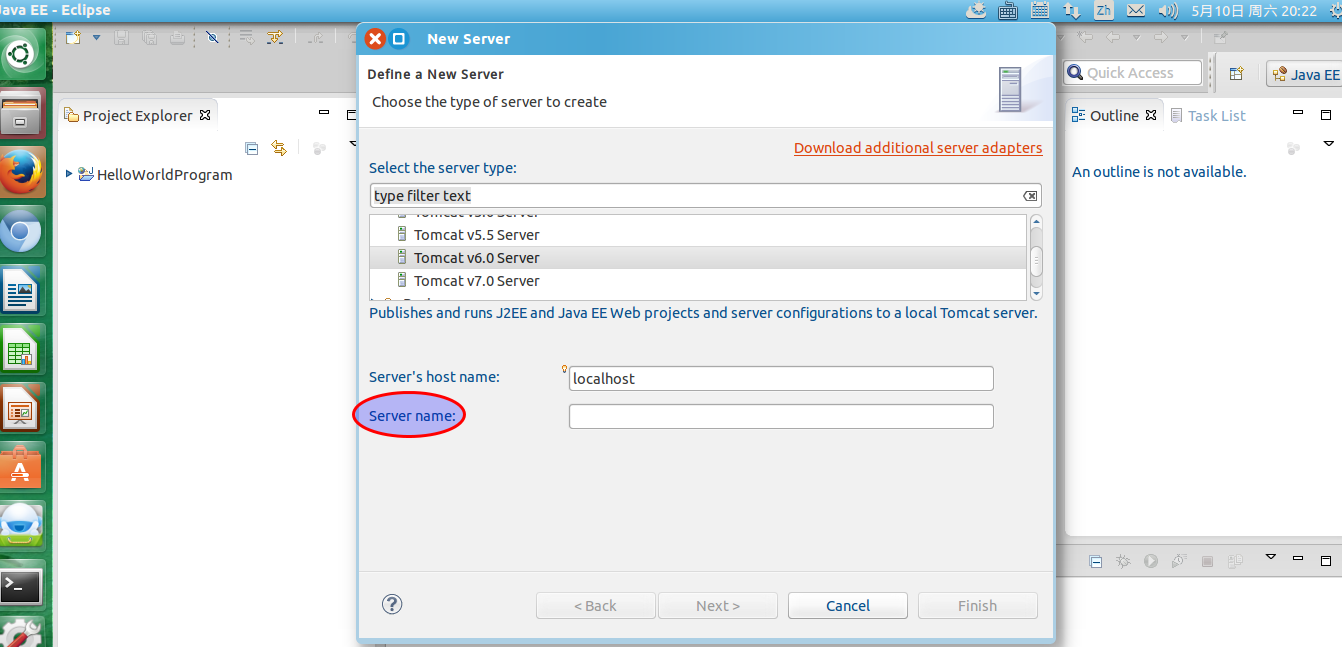This screenshot has width=1342, height=647.
Task: Open the Ubuntu Dash home
Action: [22, 53]
